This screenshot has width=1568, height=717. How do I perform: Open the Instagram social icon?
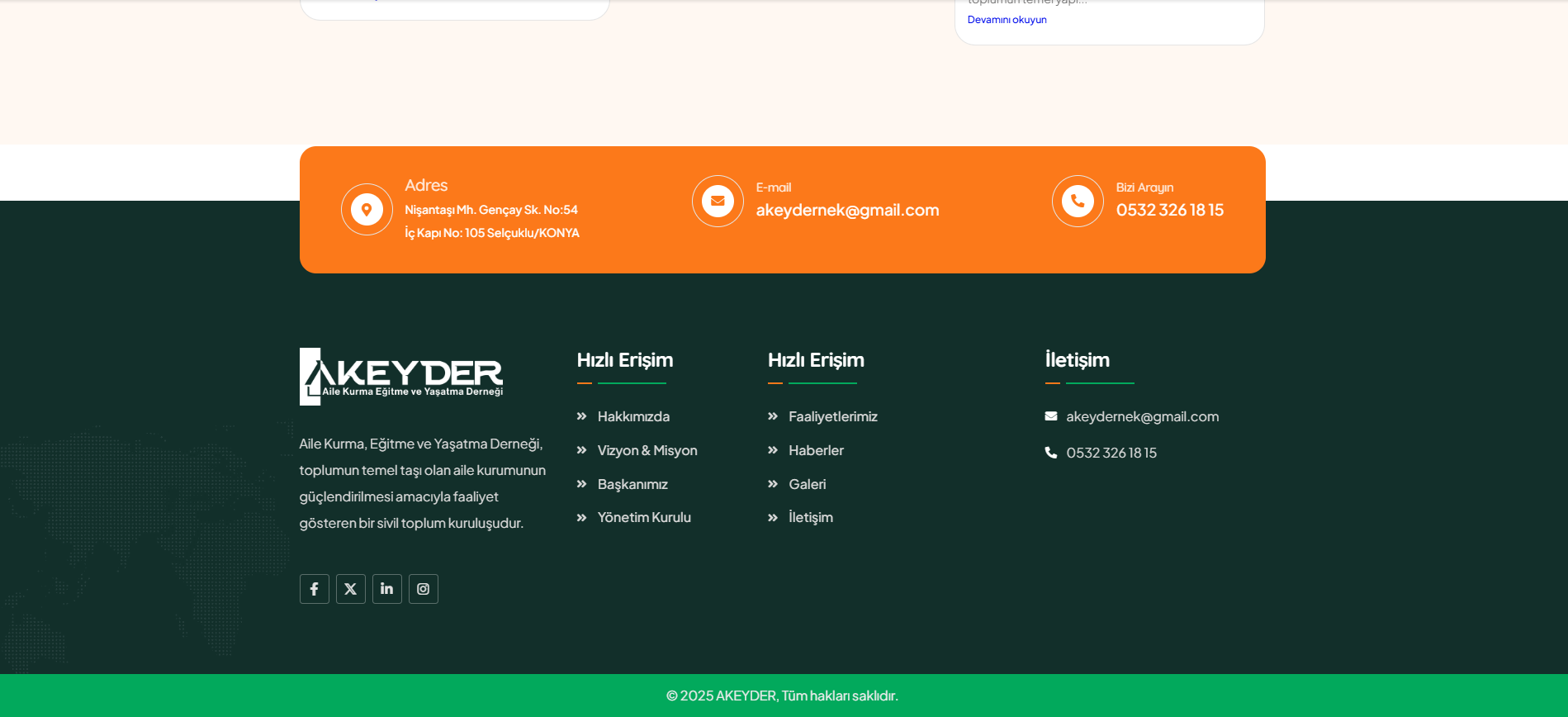click(423, 589)
